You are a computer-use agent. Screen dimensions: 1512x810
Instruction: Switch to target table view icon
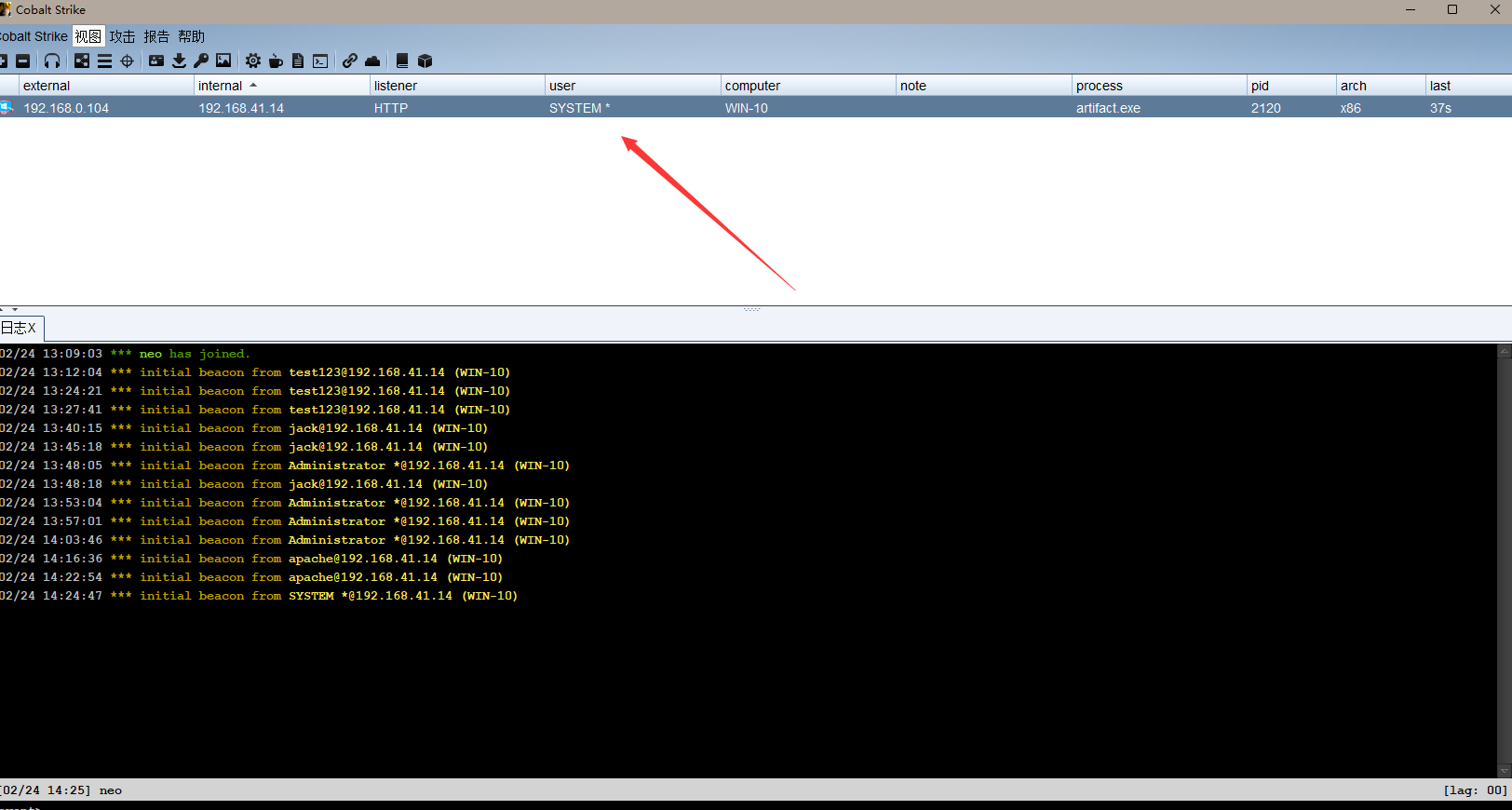click(x=128, y=61)
